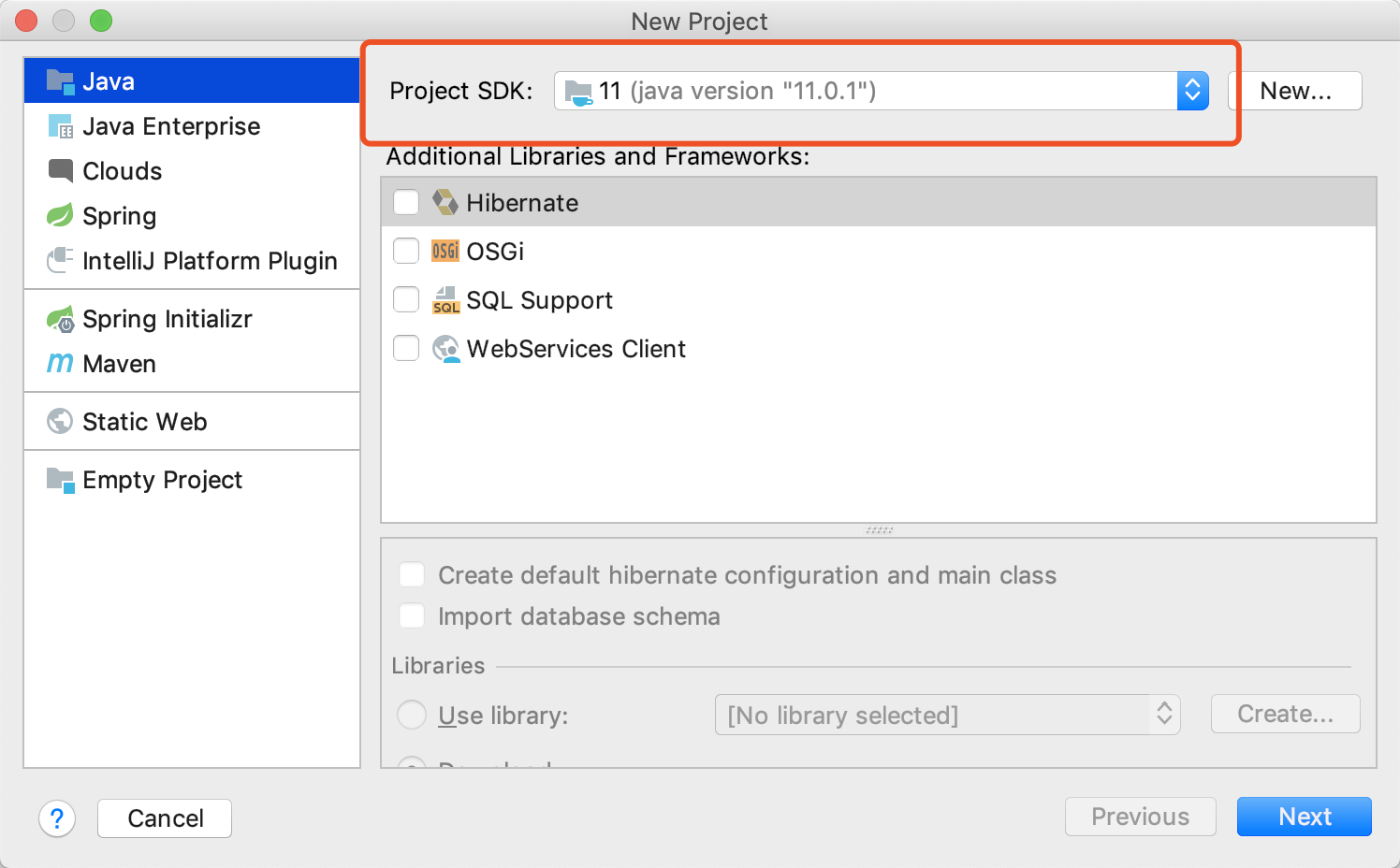Click the Hibernate row label
This screenshot has width=1400, height=868.
tap(522, 203)
